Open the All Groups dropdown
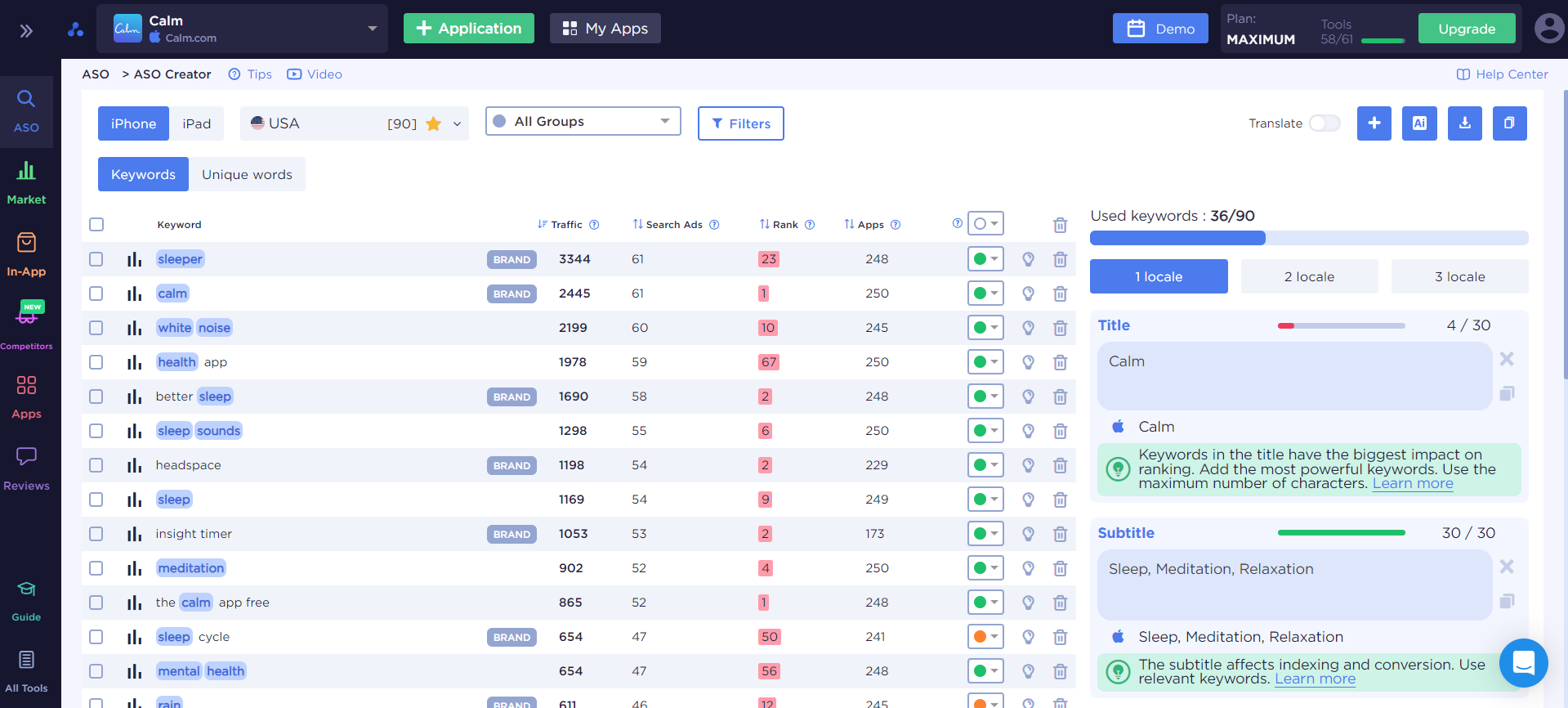This screenshot has width=1568, height=708. (583, 121)
